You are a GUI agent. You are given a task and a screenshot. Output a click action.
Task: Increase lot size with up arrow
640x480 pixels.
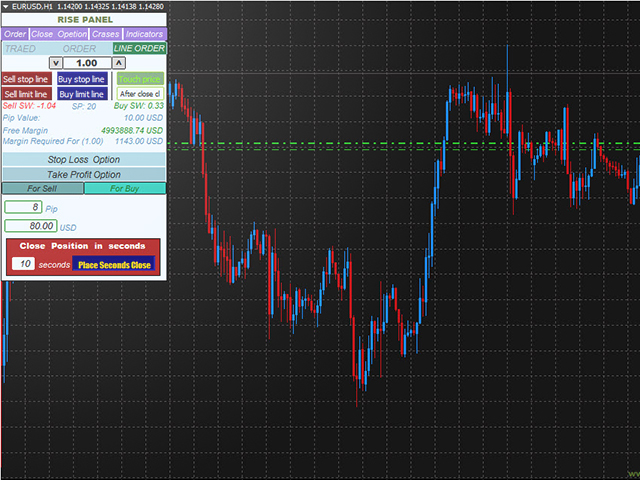(119, 63)
